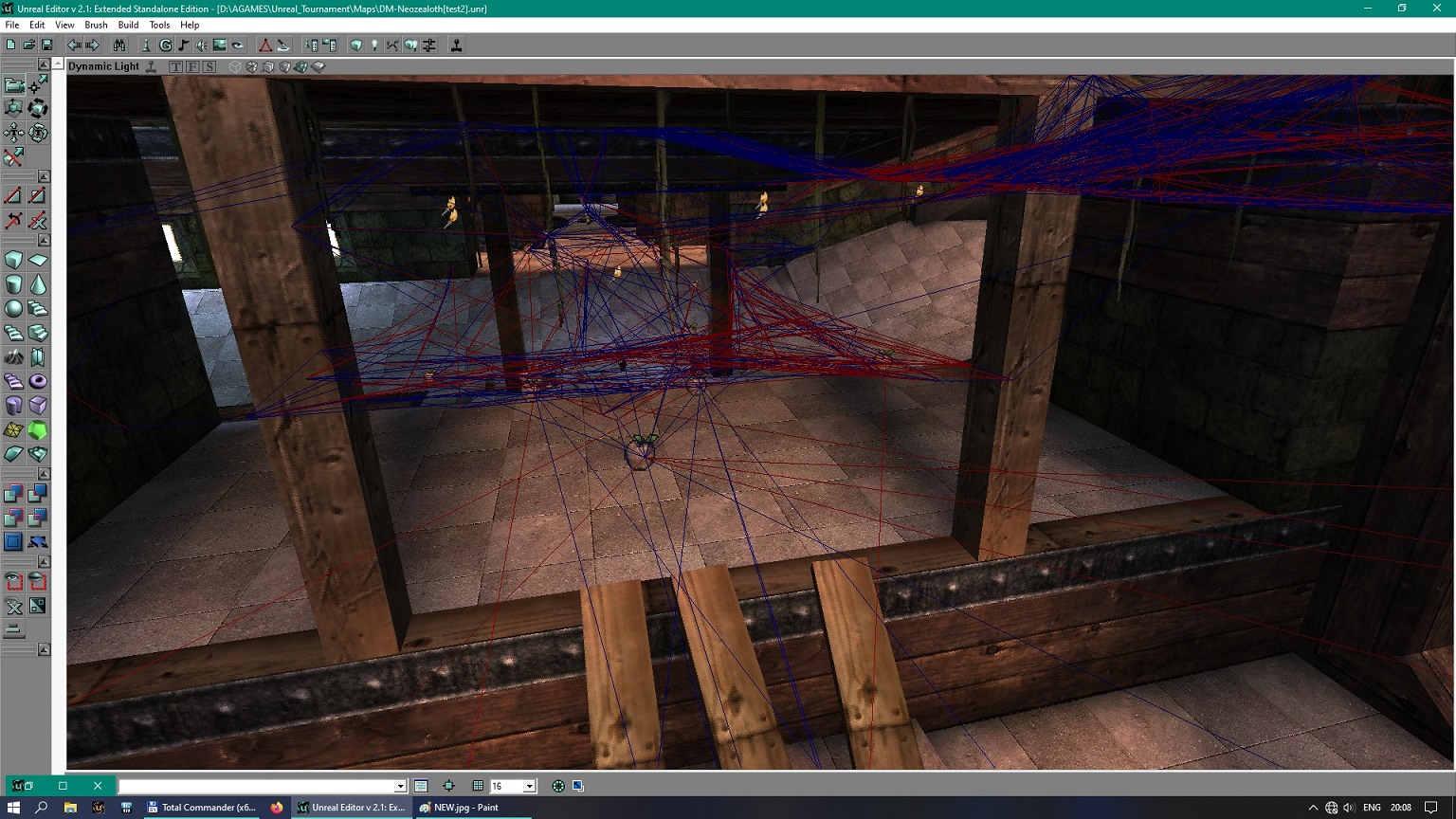Switch viewport to Front view (F)
This screenshot has height=819, width=1456.
[192, 66]
